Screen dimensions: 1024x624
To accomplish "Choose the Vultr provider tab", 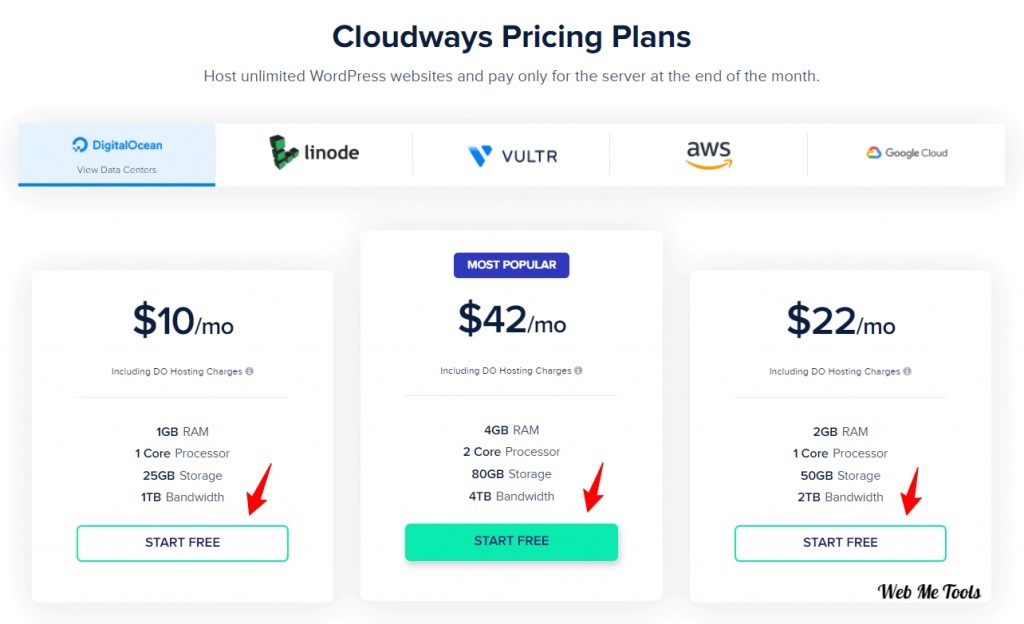I will click(x=511, y=155).
